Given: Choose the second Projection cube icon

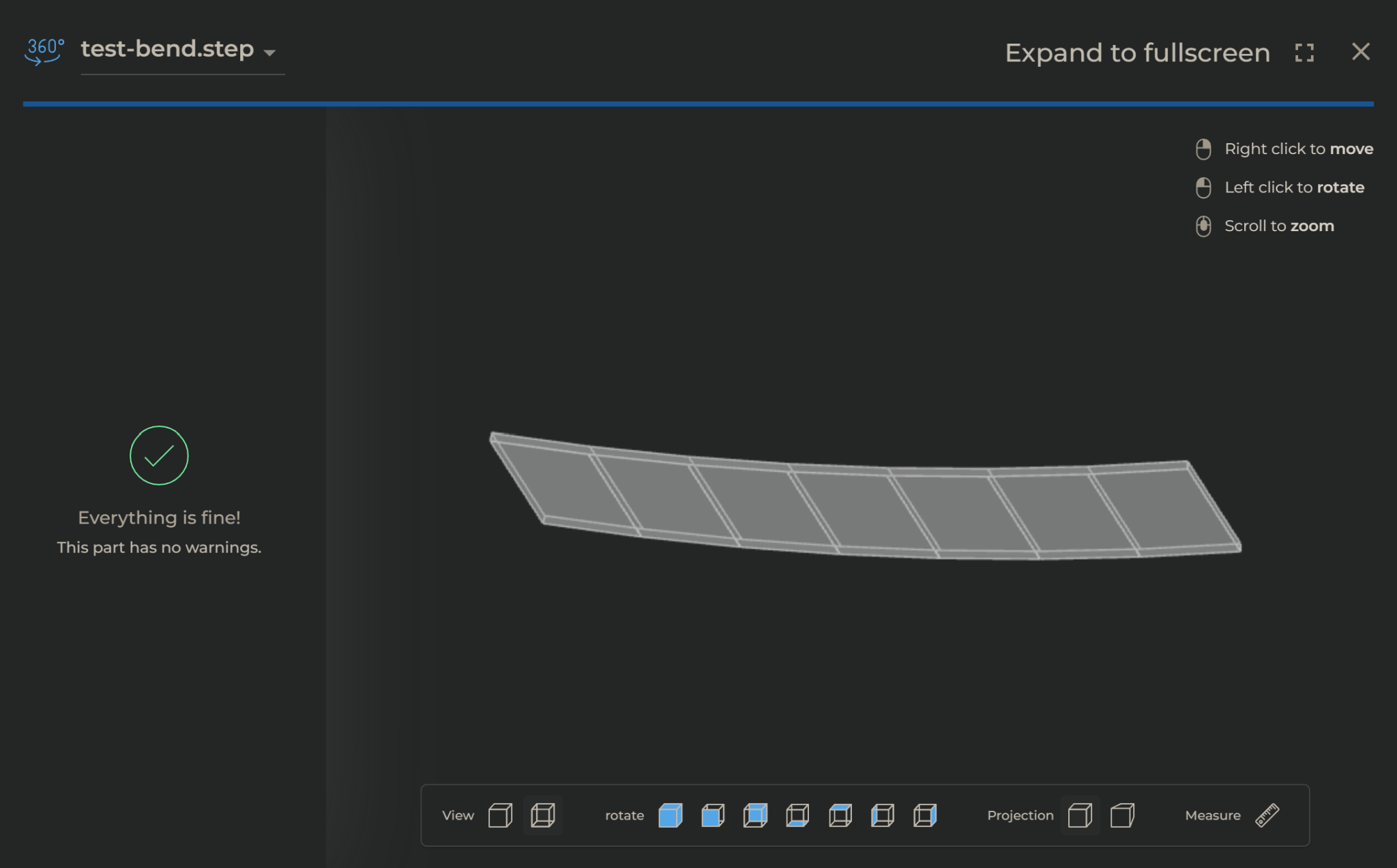Looking at the screenshot, I should point(1122,815).
